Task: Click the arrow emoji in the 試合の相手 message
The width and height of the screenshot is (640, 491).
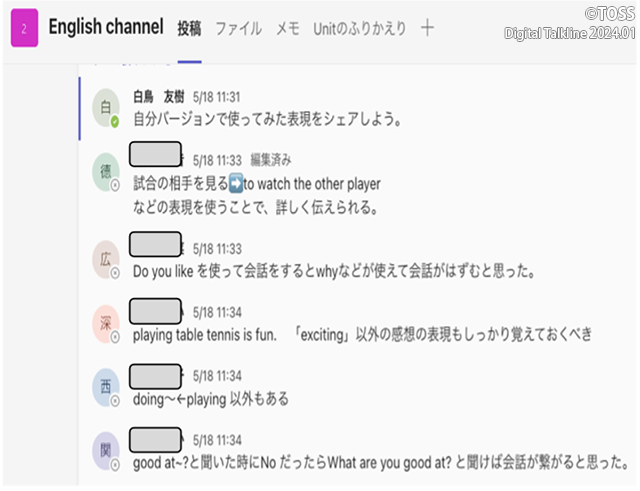Action: [235, 184]
